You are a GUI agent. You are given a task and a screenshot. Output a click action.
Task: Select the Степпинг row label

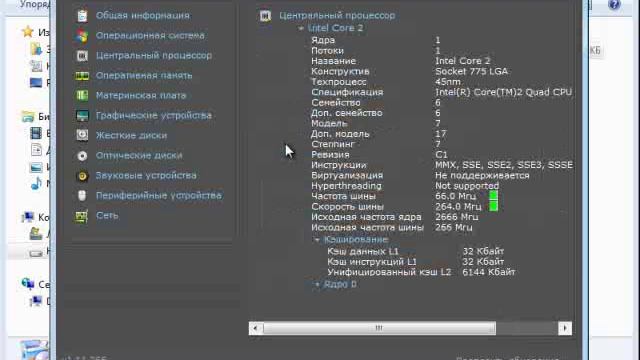(x=333, y=144)
